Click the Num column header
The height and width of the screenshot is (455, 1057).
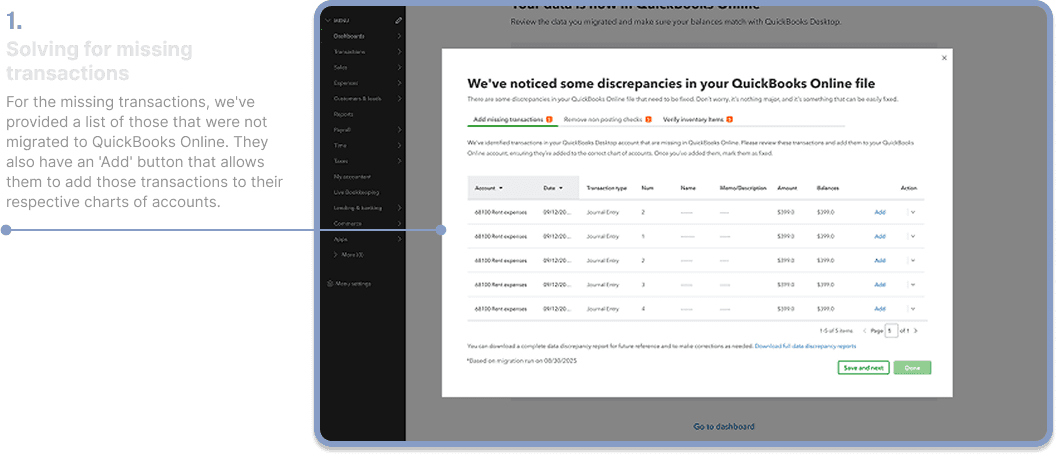pos(646,188)
